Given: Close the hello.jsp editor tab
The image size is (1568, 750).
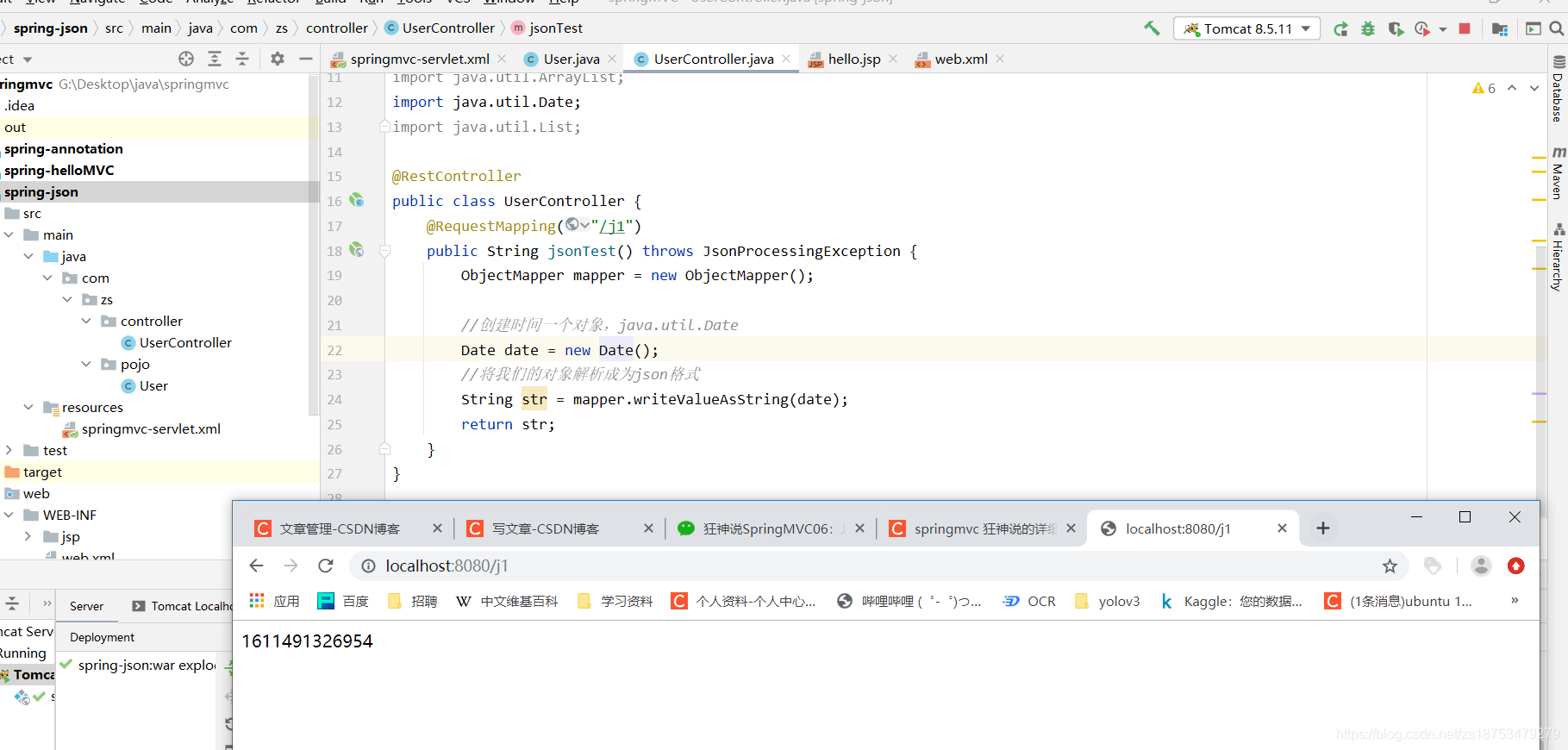Looking at the screenshot, I should click(893, 59).
